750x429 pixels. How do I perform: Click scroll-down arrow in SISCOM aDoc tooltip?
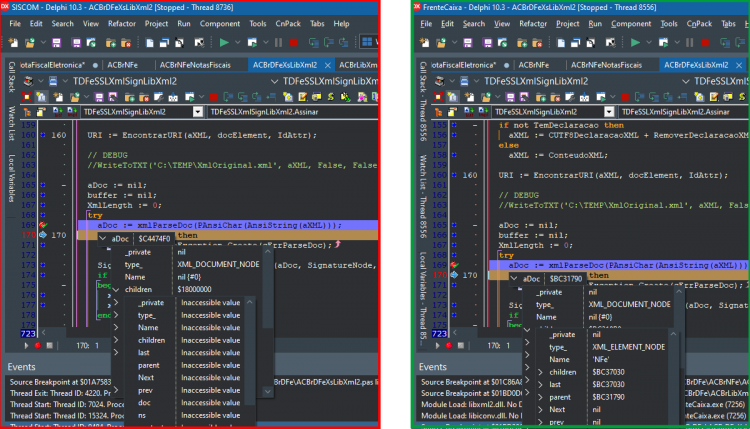(x=268, y=391)
